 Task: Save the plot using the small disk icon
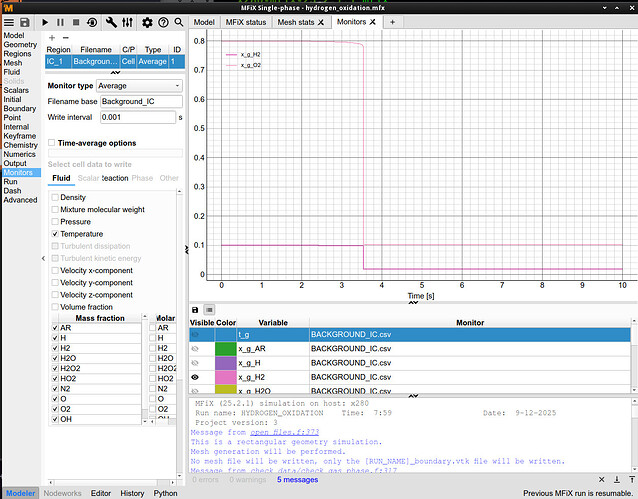[195, 310]
